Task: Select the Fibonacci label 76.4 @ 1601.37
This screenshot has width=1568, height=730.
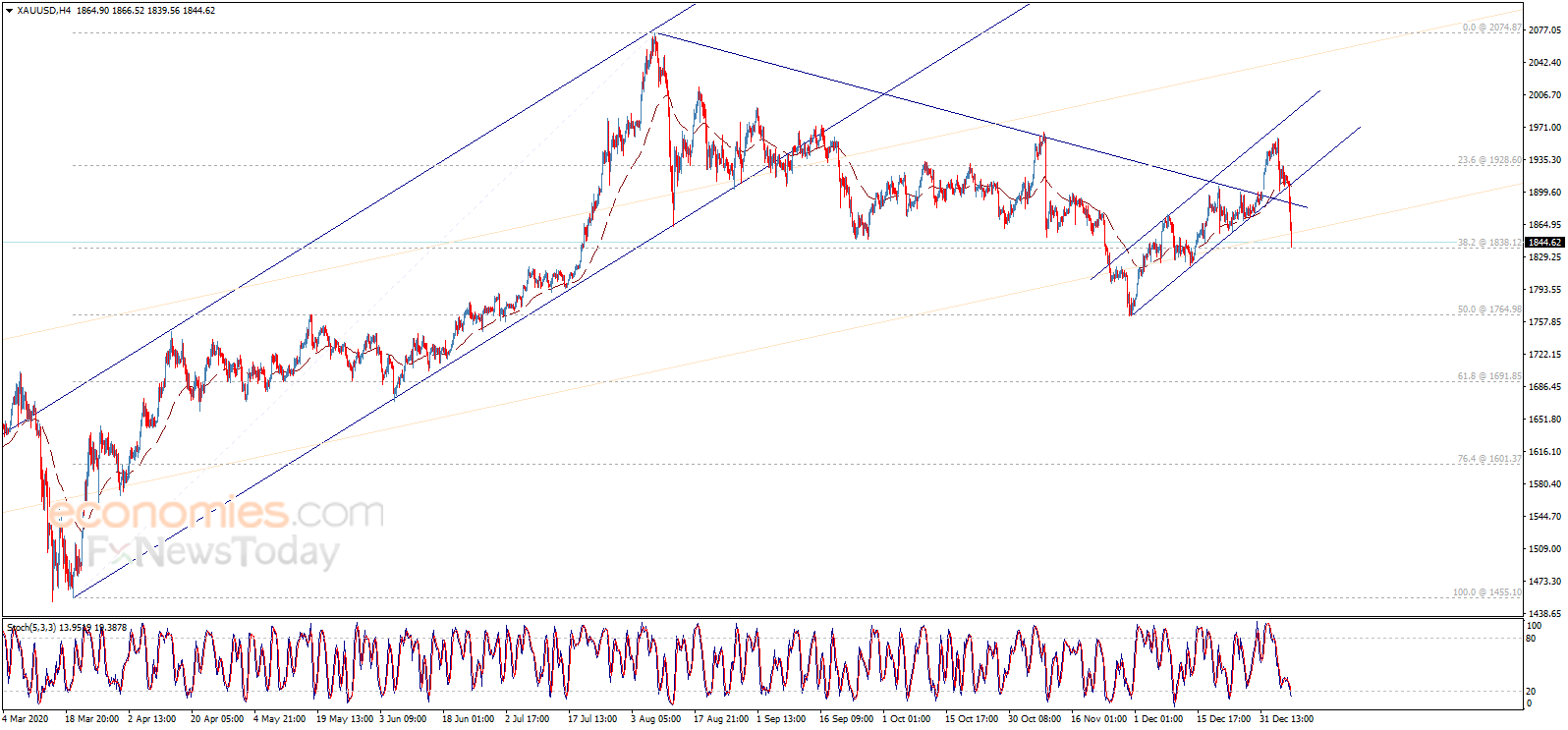Action: [1489, 459]
